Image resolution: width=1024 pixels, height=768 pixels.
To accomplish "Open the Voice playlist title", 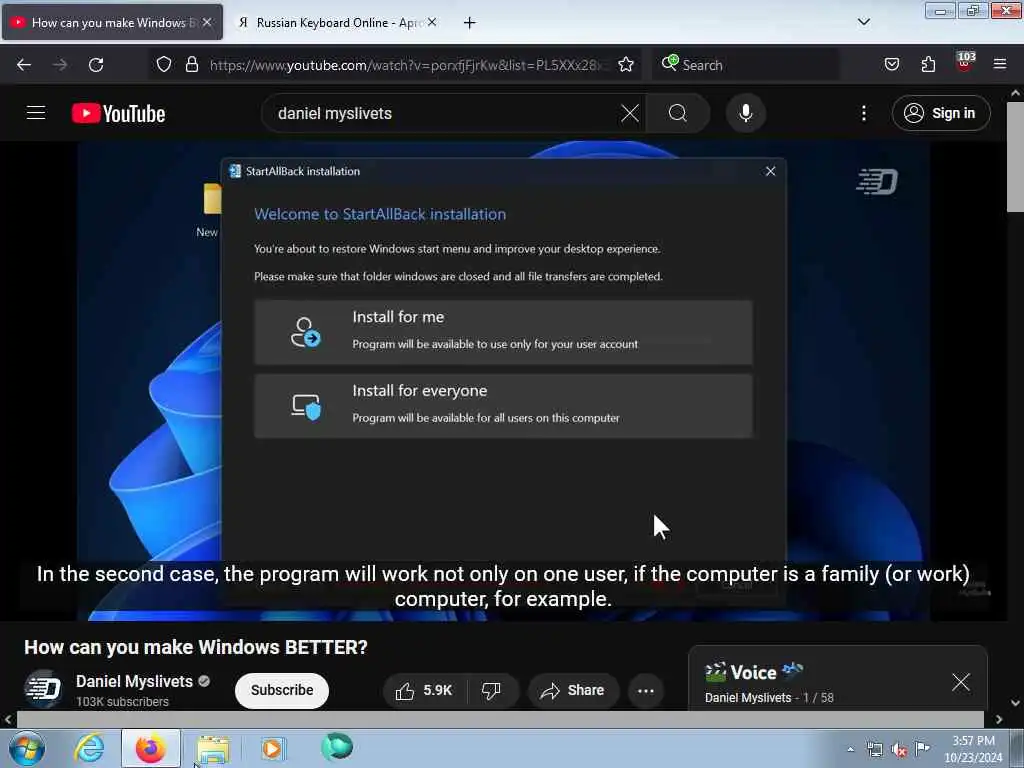I will [x=753, y=672].
